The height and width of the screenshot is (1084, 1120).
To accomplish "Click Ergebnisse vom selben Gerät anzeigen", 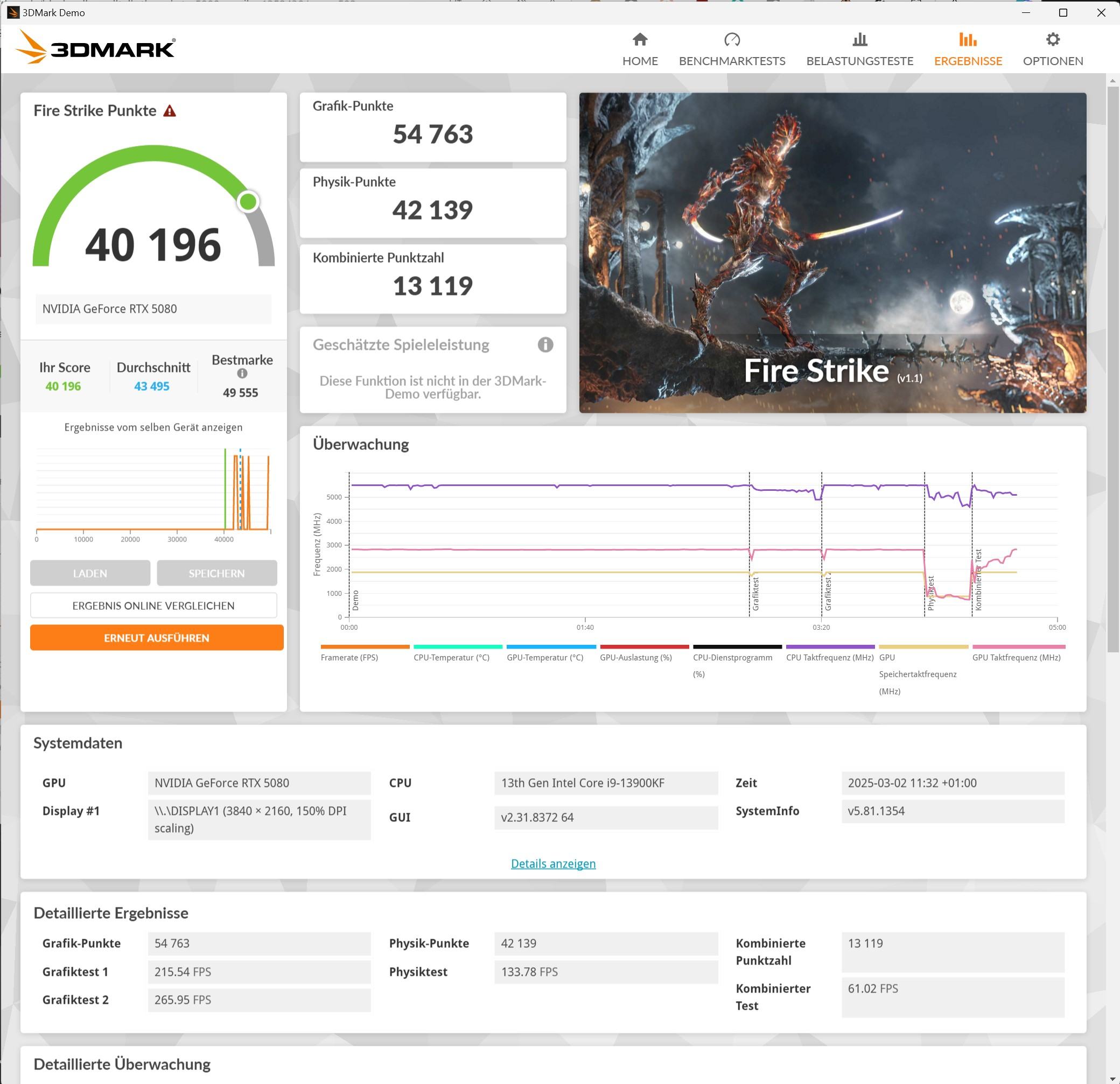I will 153,427.
